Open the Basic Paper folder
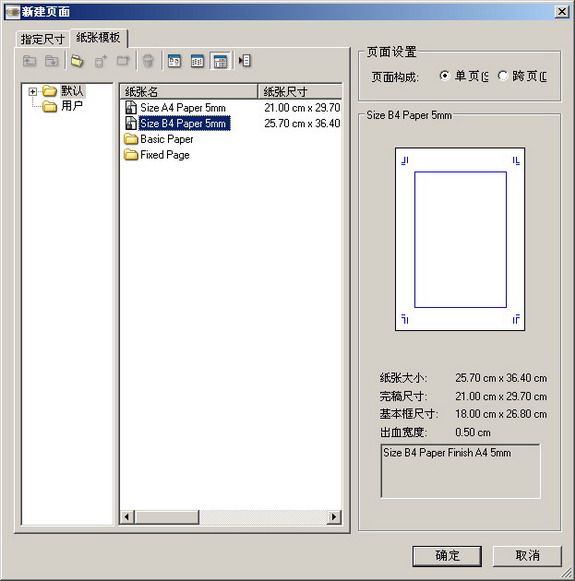 (x=159, y=139)
